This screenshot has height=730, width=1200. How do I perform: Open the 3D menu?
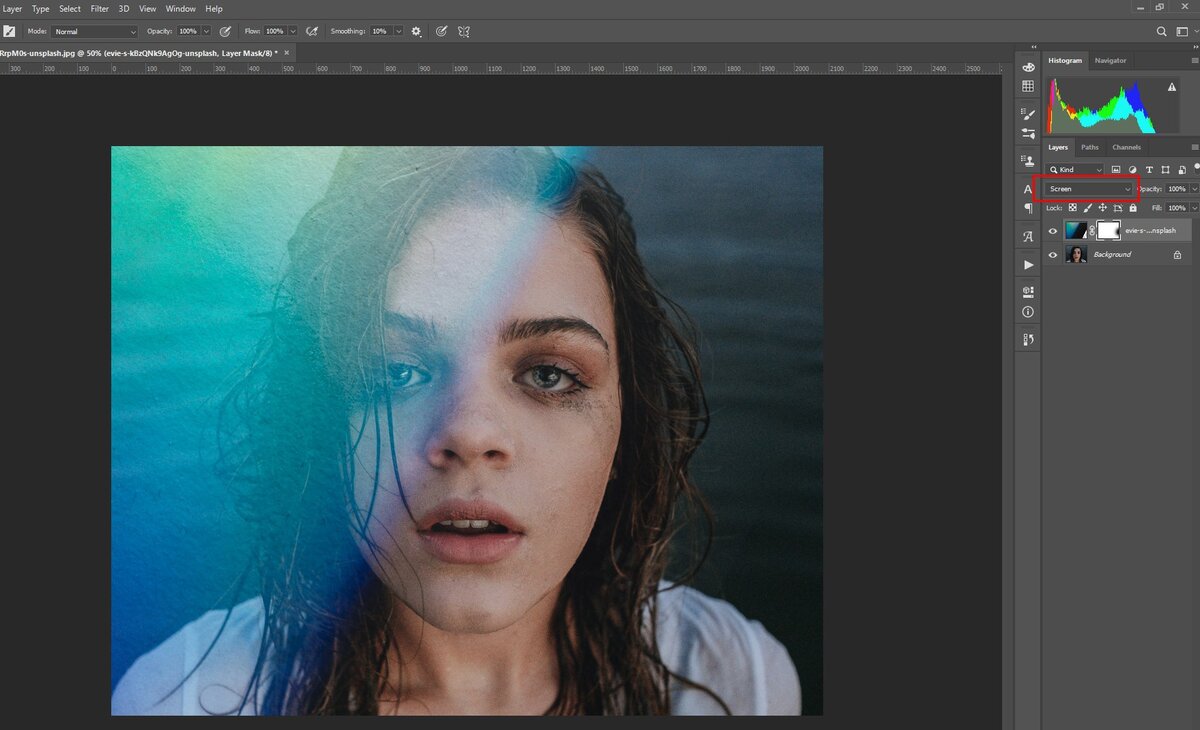(124, 9)
